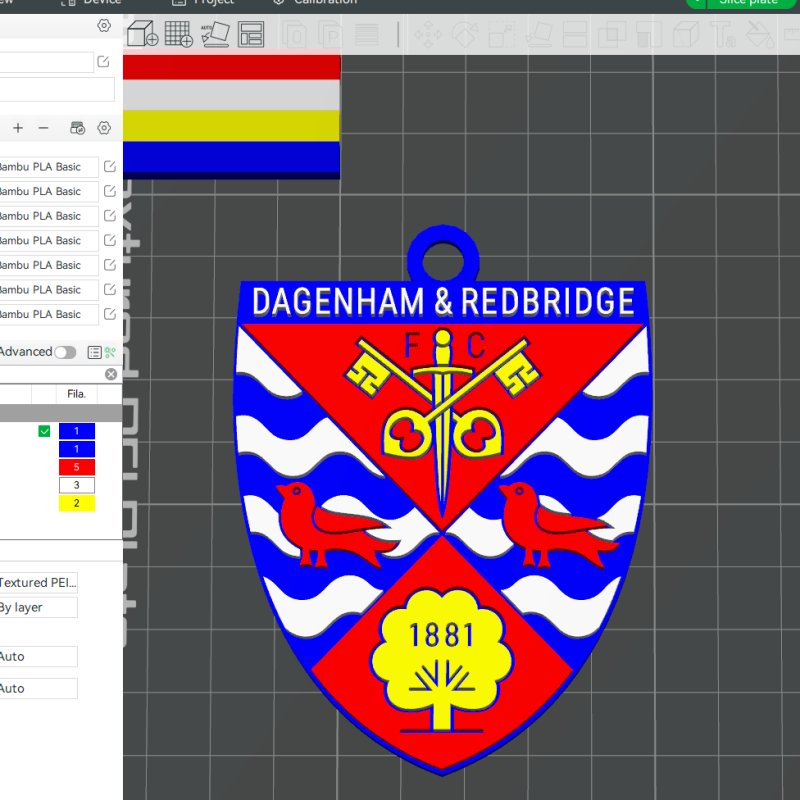800x800 pixels.
Task: Click the Auto orient icon
Action: [x=215, y=34]
